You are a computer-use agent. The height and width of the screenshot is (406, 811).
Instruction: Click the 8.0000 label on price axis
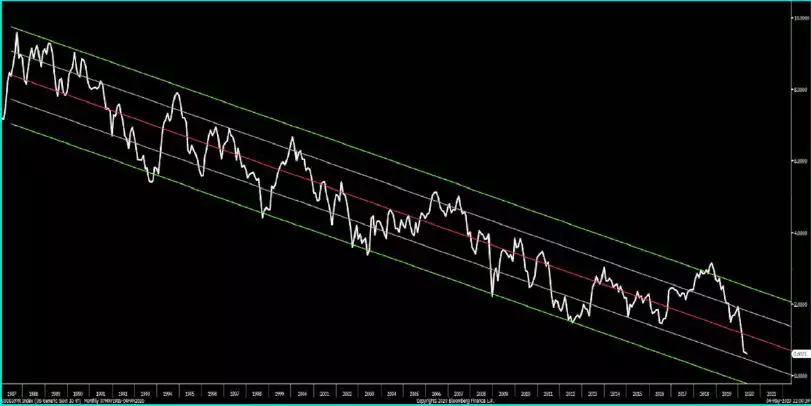800,89
